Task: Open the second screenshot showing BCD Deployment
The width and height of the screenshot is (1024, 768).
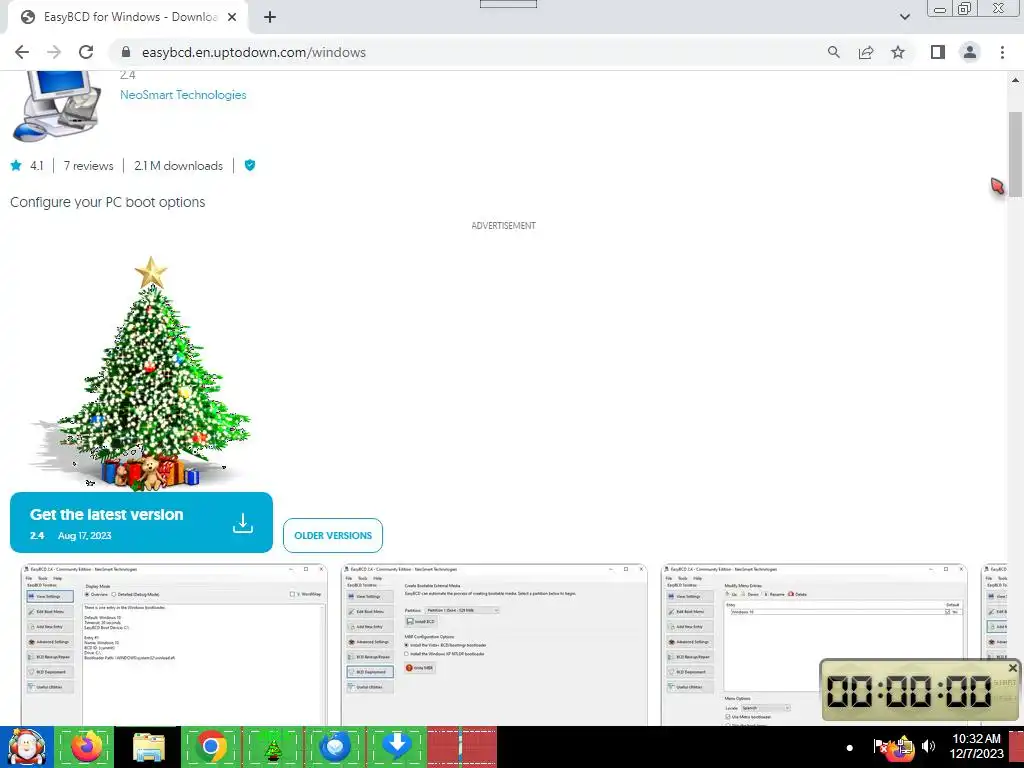Action: (494, 645)
